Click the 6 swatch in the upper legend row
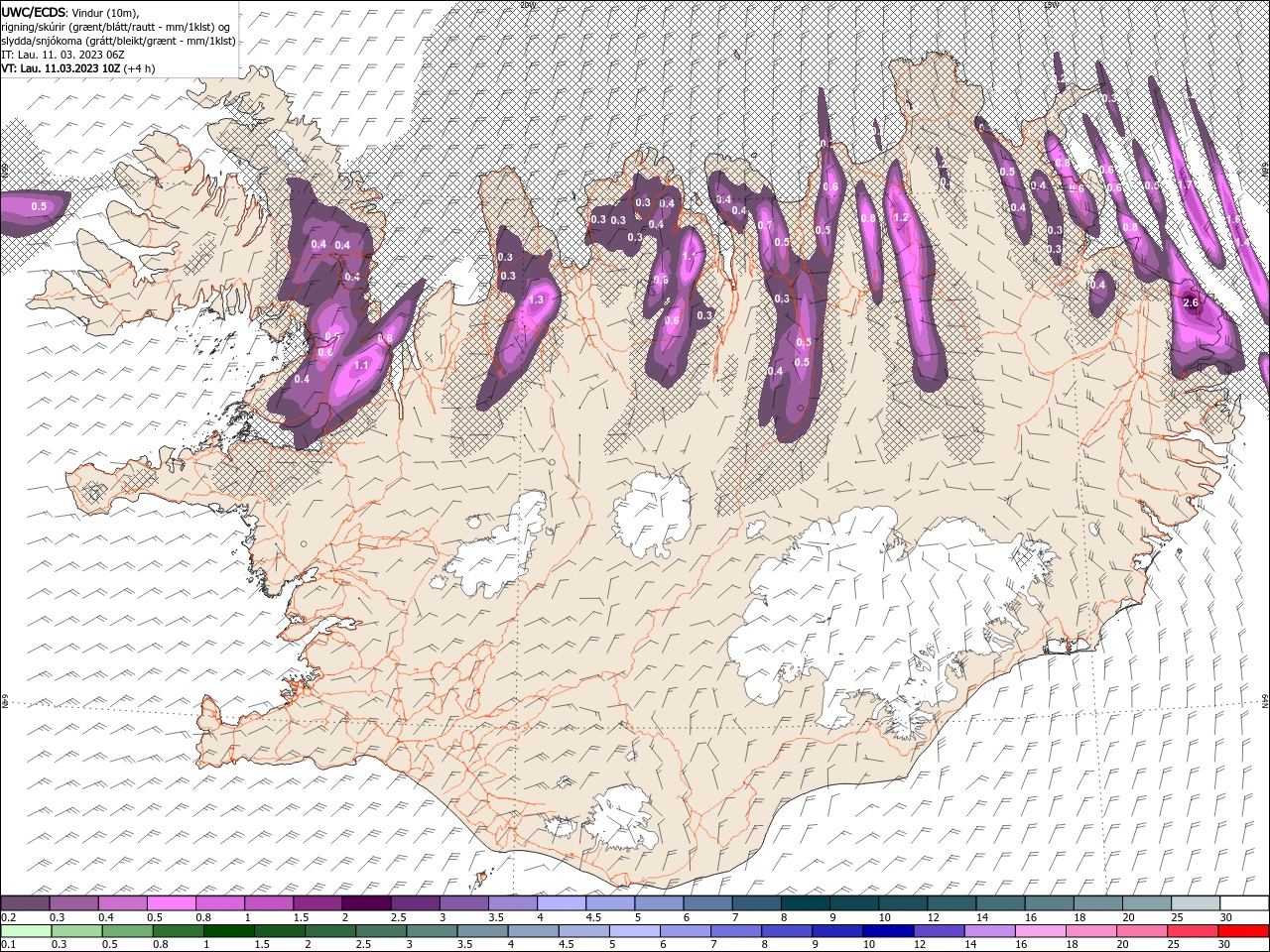Screen dimensions: 1270x952 707,903
